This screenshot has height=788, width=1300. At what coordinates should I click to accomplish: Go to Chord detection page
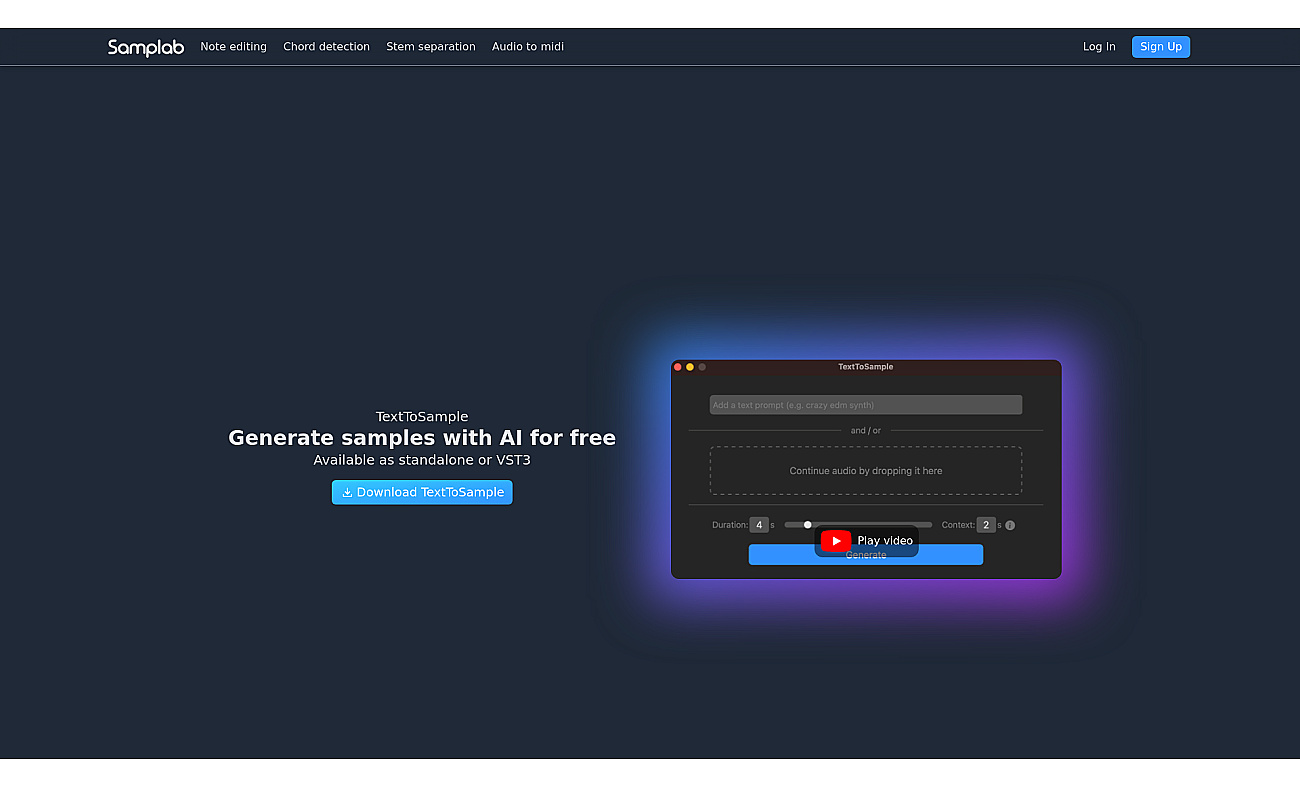coord(326,47)
